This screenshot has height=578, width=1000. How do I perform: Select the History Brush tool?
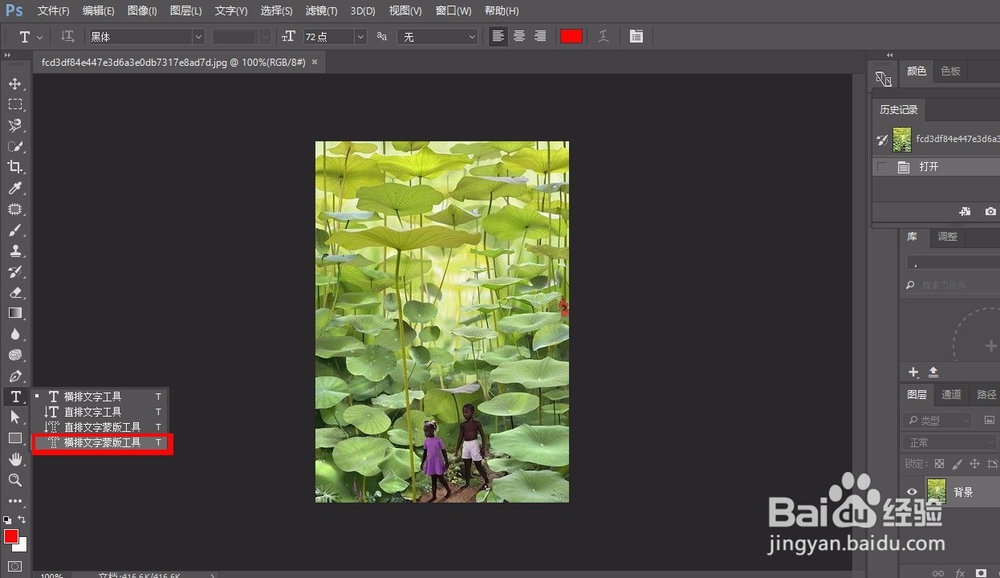(x=15, y=271)
